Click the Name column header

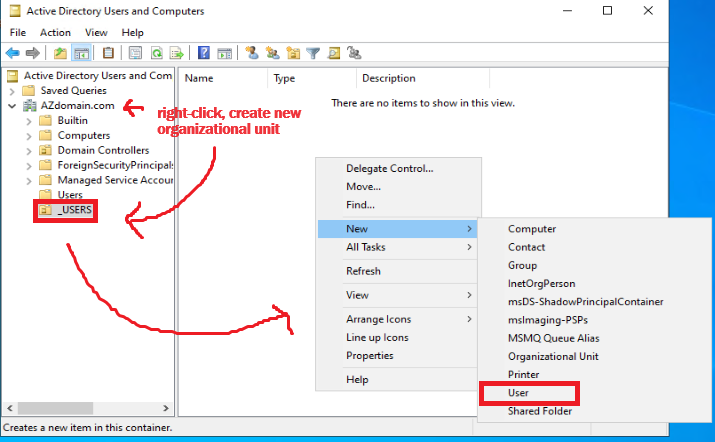pos(223,78)
